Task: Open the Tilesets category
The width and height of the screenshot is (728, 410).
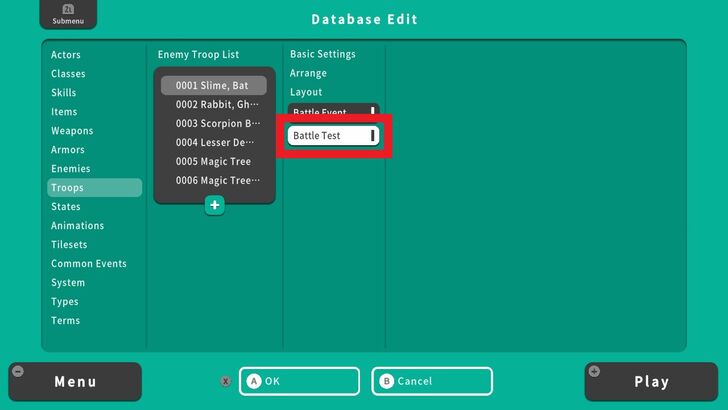Action: [x=69, y=245]
